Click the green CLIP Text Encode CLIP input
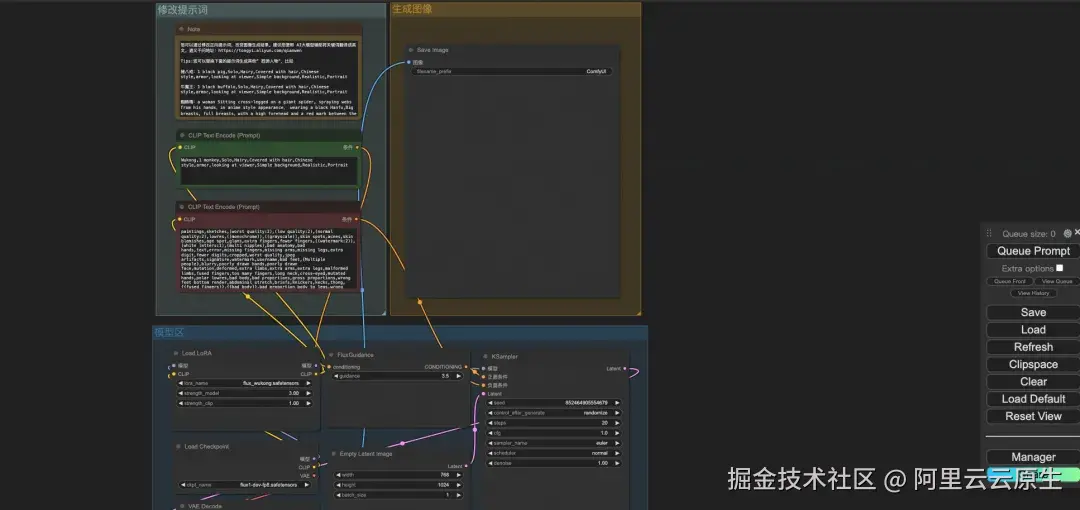 (x=180, y=147)
